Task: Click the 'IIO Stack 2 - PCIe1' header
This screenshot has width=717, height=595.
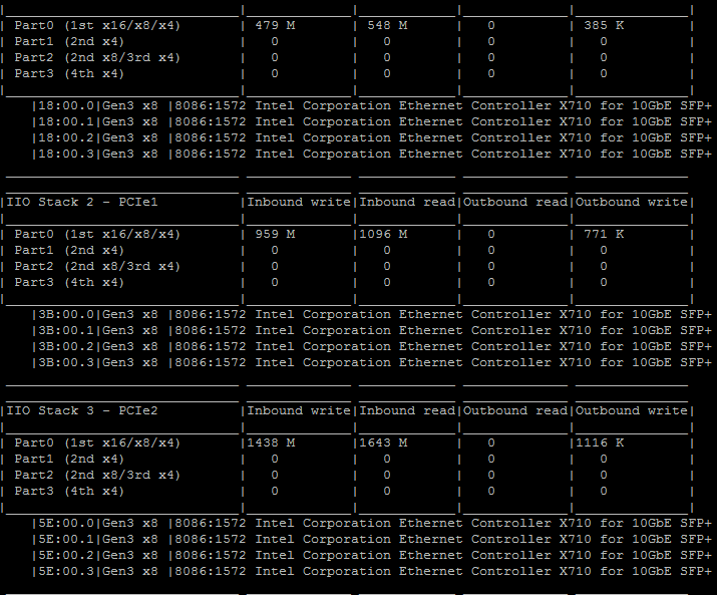Action: coord(82,202)
